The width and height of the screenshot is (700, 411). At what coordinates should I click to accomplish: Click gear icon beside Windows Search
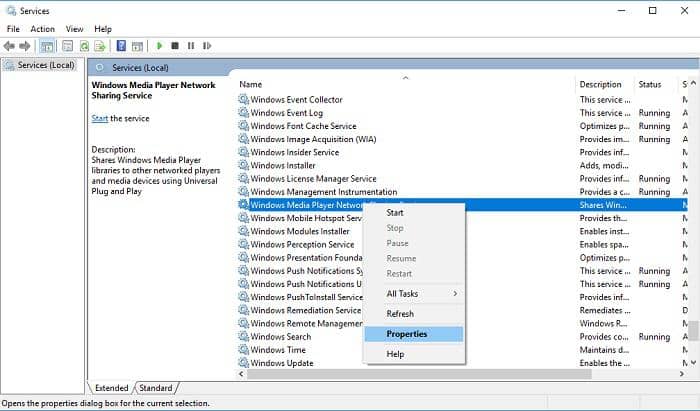[243, 336]
